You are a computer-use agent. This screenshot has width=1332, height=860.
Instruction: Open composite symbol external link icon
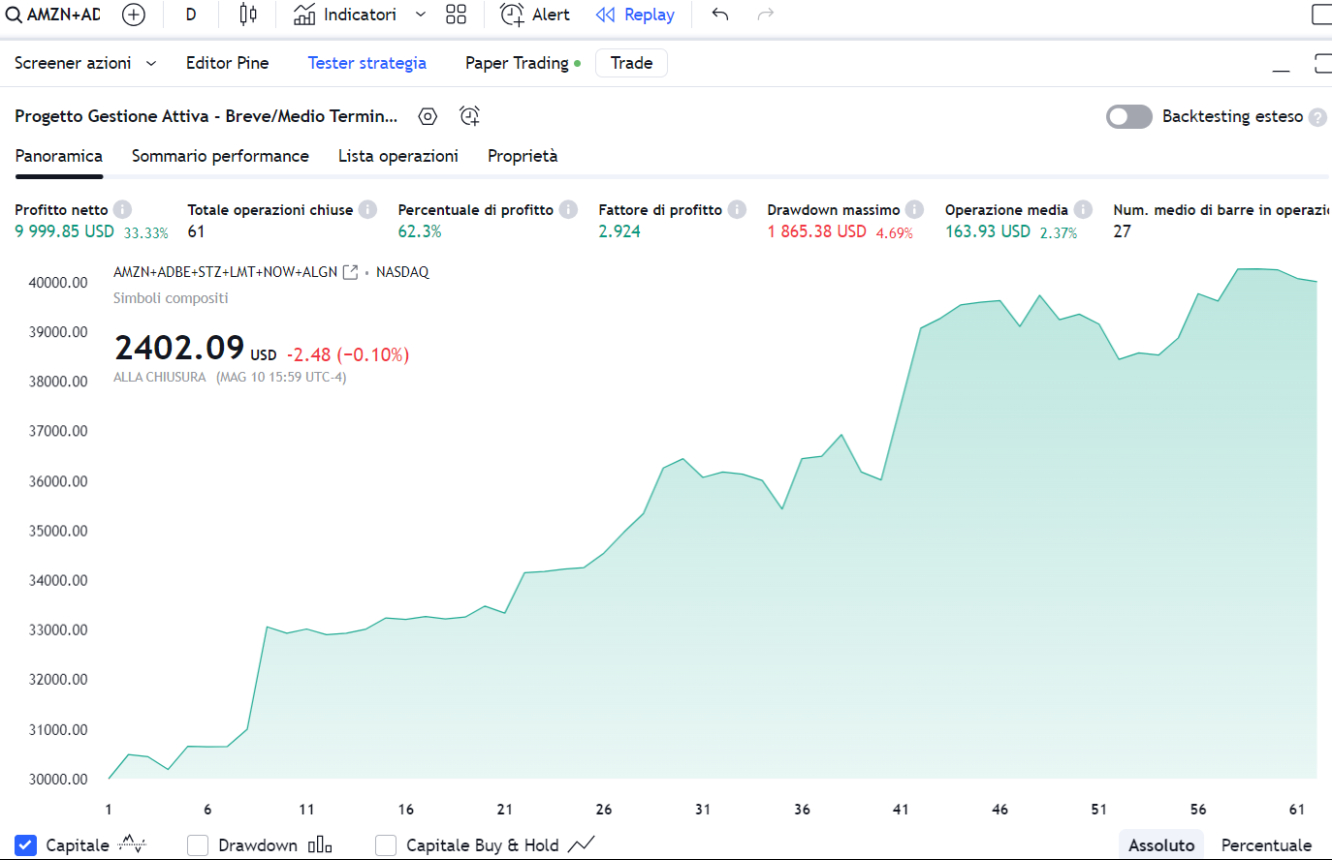tap(350, 272)
